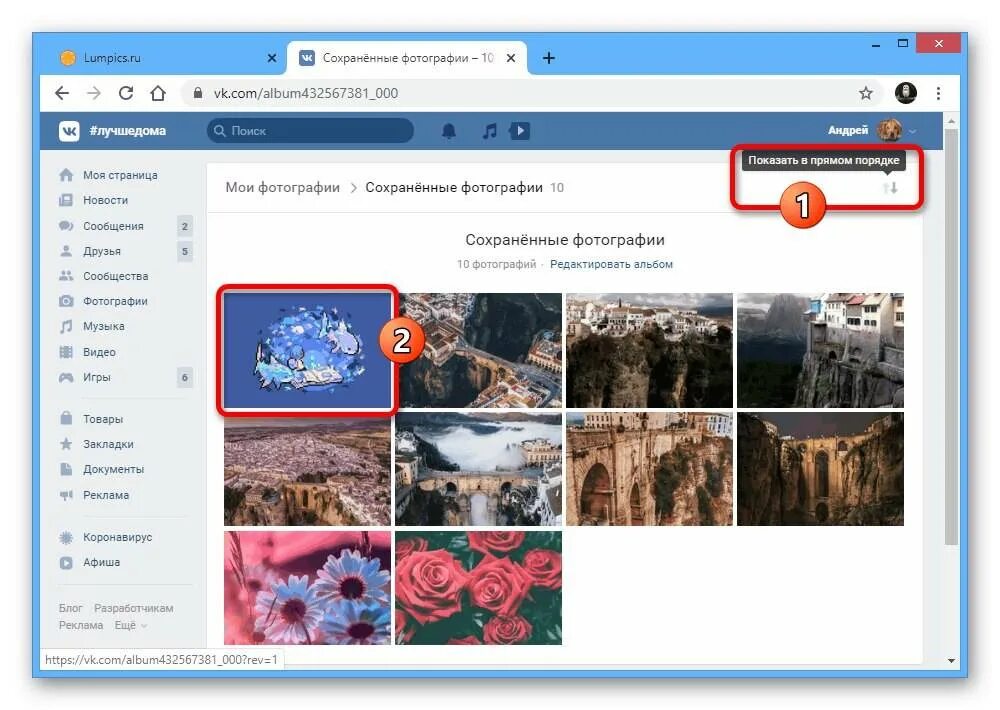This screenshot has width=1000, height=710.
Task: Open Моя страница in sidebar
Action: 120,175
